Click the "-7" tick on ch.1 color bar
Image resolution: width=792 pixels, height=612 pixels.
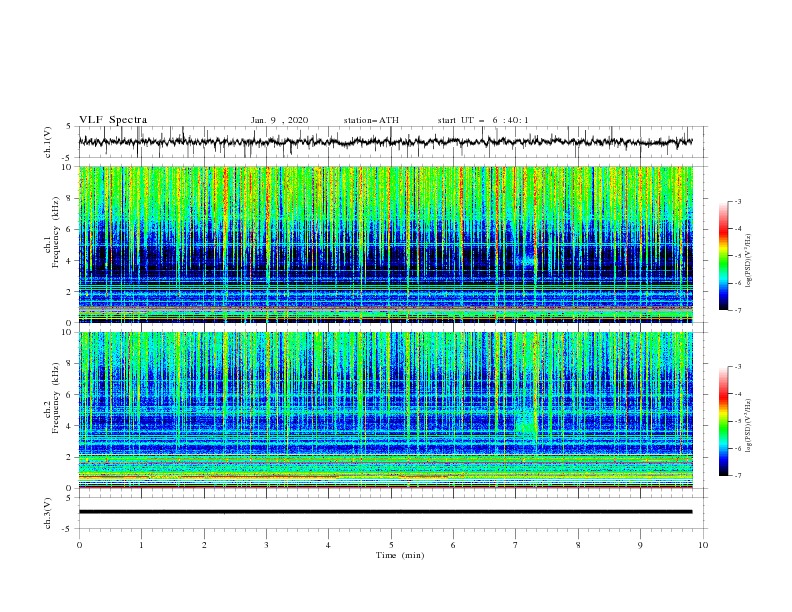tap(737, 310)
